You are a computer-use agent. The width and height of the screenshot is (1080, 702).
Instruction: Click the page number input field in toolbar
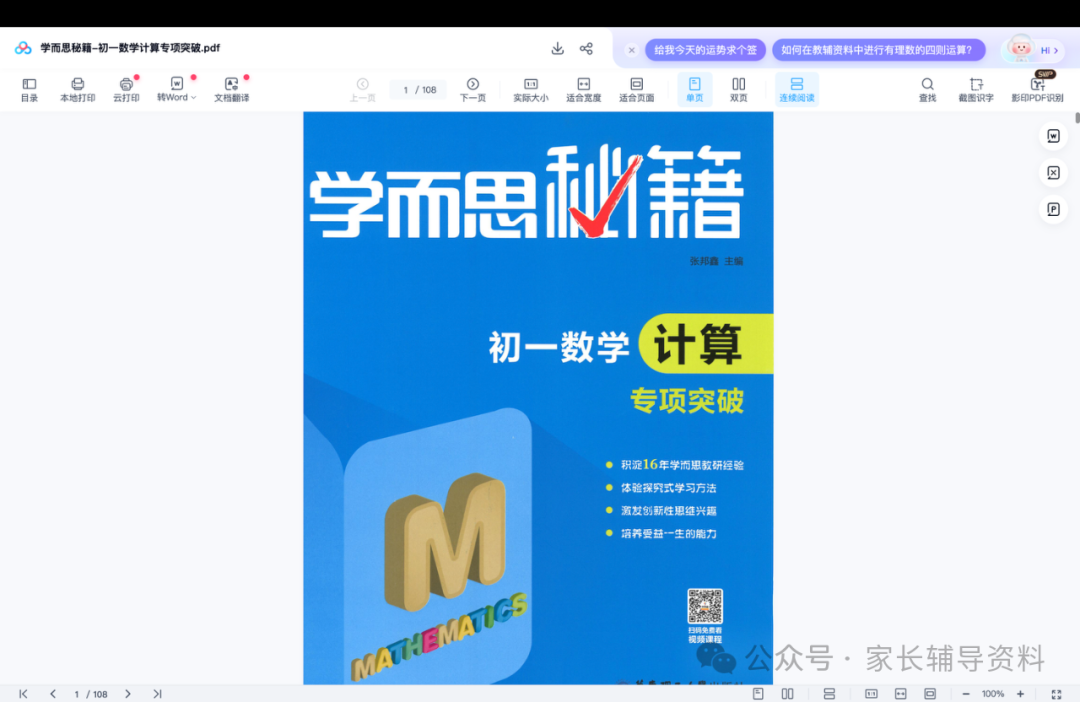(x=418, y=90)
